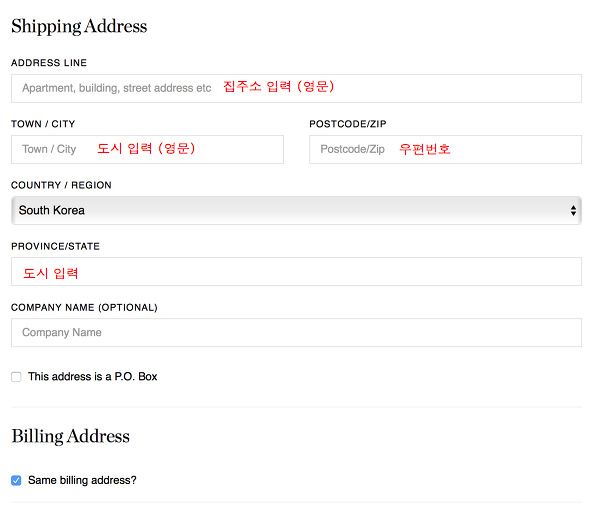Click the "Same billing address?" label text
This screenshot has width=600, height=517.
pos(82,480)
